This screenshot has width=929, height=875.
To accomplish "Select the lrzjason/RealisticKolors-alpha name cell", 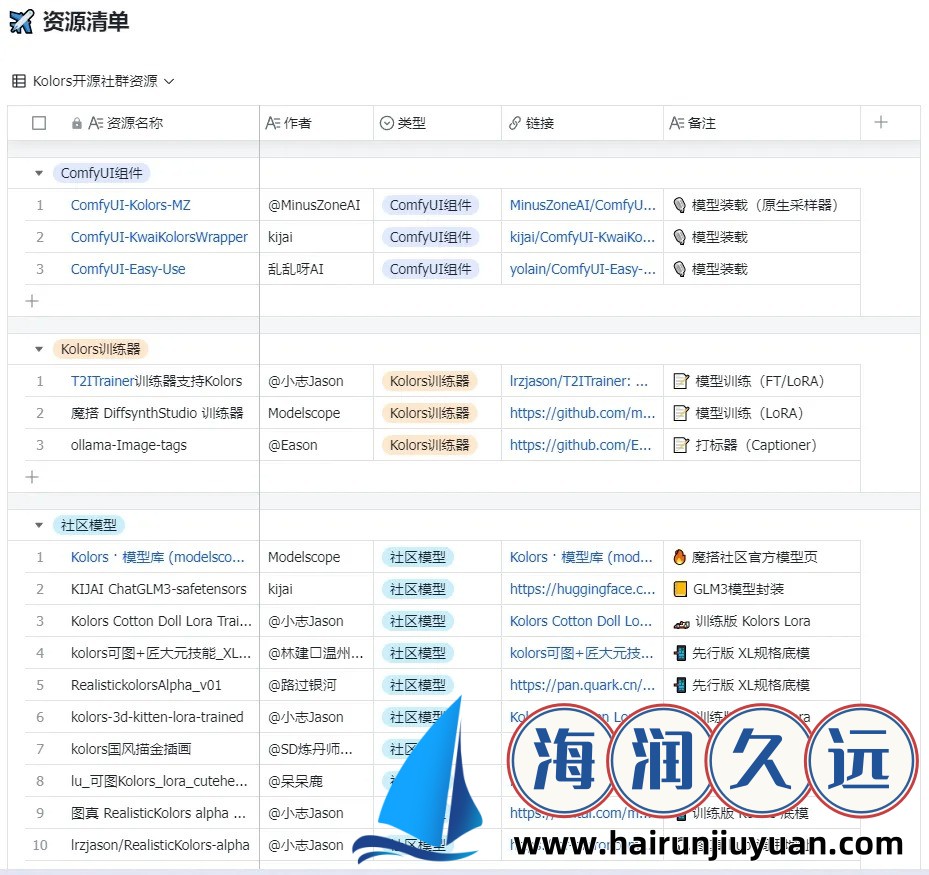I will tap(160, 845).
